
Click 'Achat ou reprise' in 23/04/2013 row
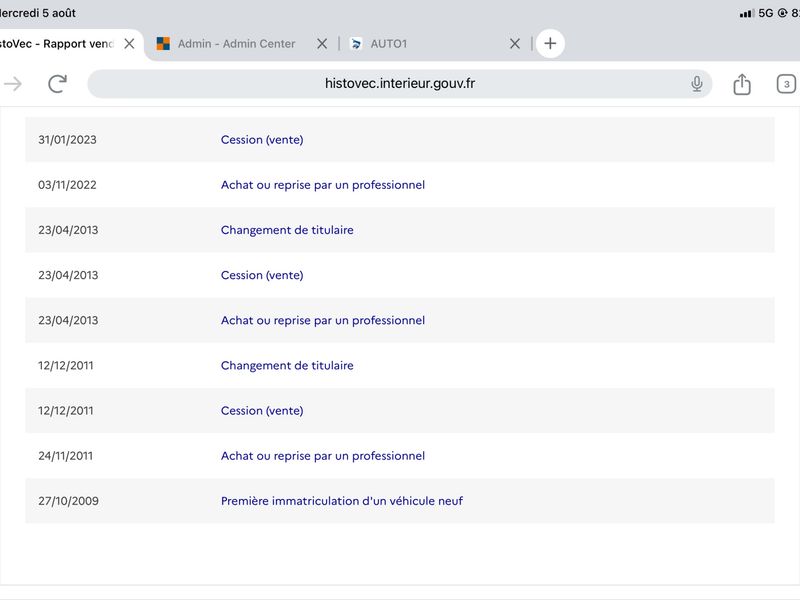click(x=322, y=320)
